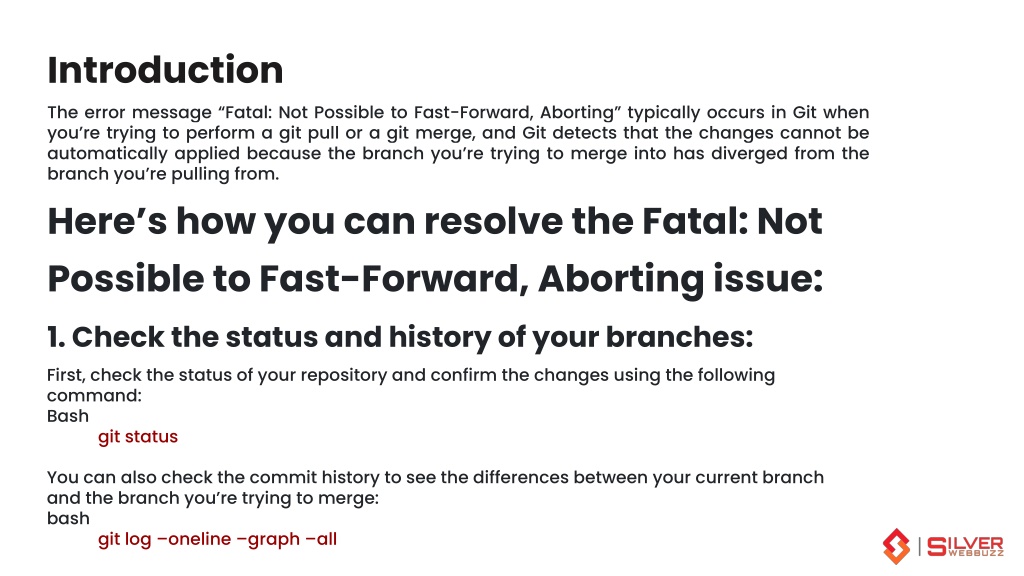Click the text 'and the branch you're trying to merge:'

(x=213, y=498)
